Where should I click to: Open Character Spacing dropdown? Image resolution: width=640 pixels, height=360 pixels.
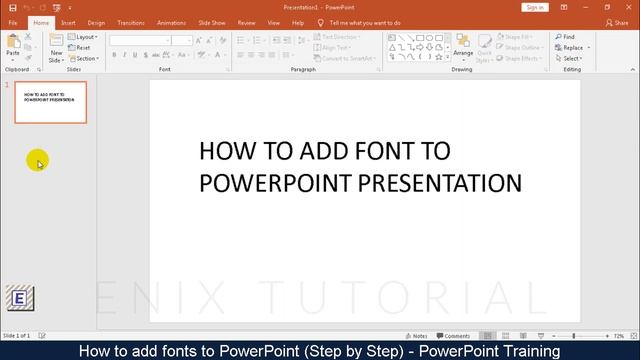tap(167, 55)
